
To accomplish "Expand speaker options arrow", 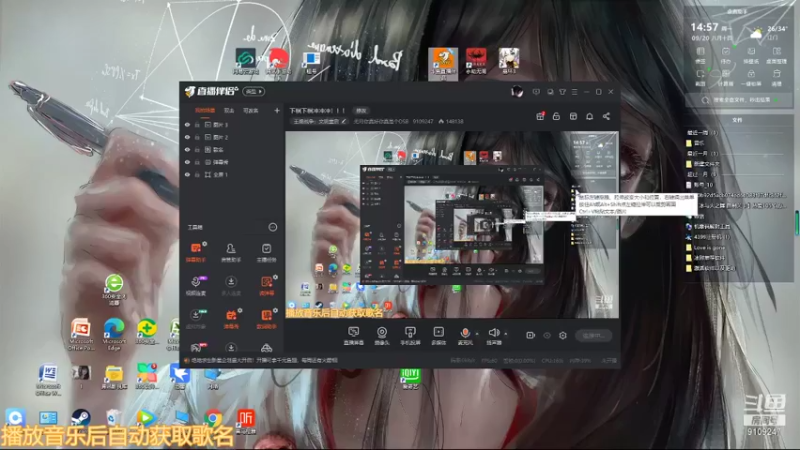I will (x=506, y=334).
